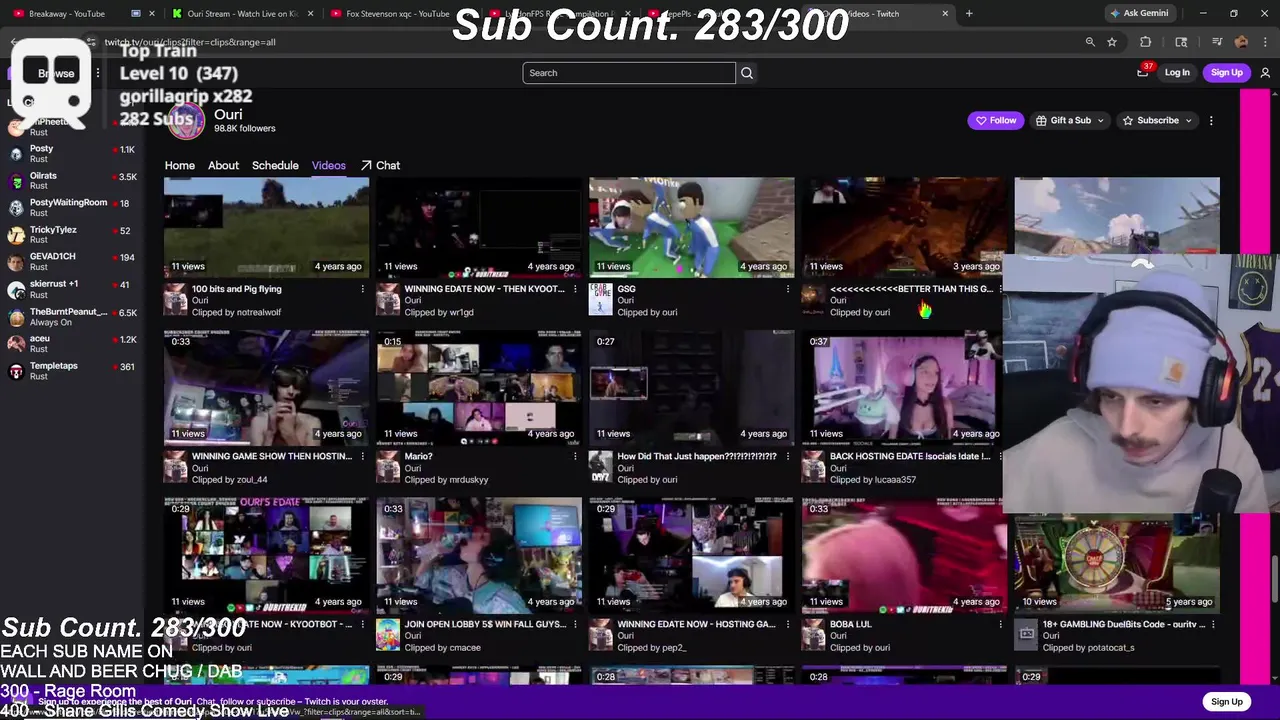Open 'Clipped by lucaaa357' link
This screenshot has height=720, width=1280.
873,480
